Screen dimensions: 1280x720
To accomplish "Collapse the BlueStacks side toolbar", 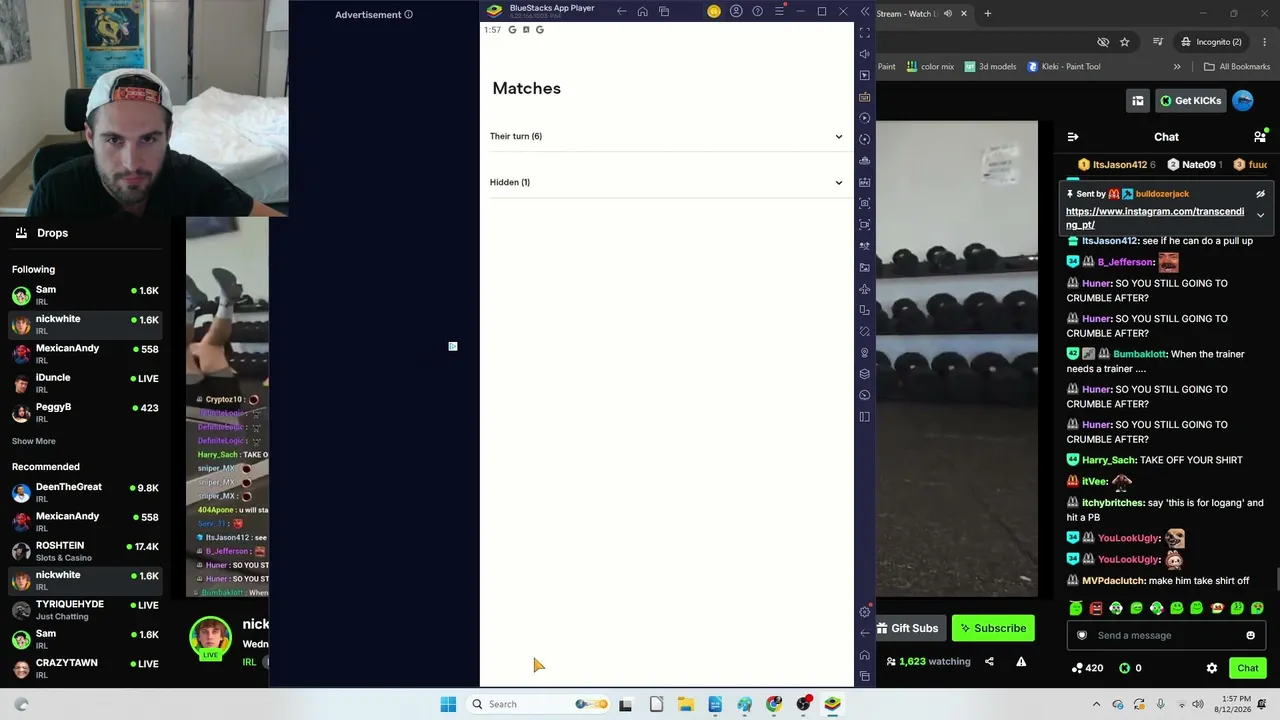I will click(x=865, y=12).
